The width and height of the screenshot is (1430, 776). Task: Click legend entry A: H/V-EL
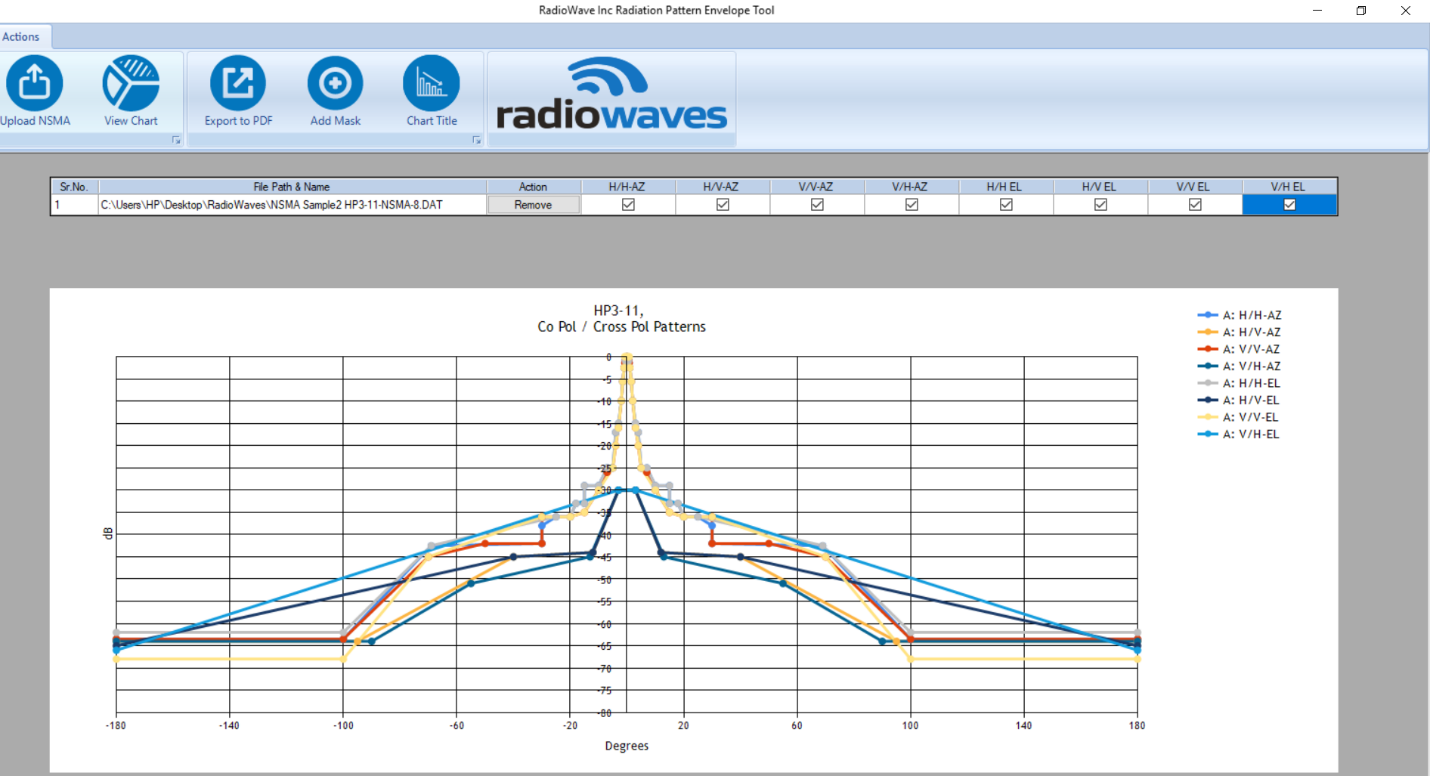click(x=1239, y=400)
